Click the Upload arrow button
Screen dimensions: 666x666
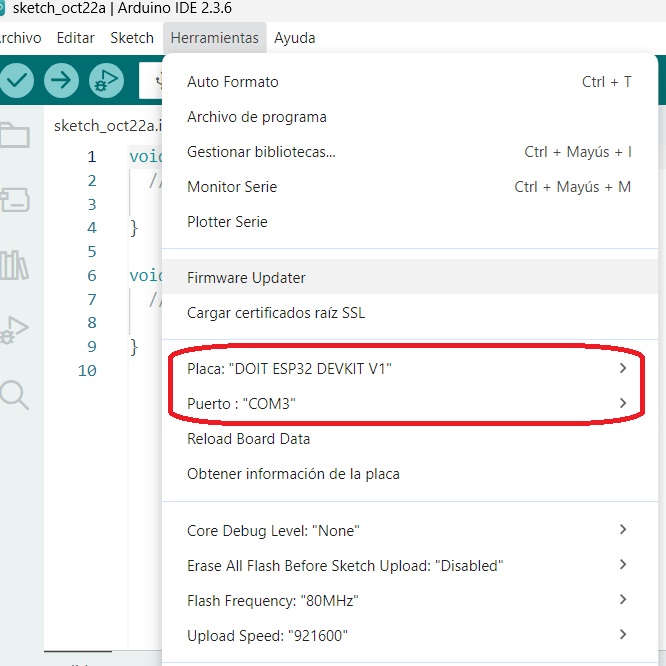(x=61, y=80)
